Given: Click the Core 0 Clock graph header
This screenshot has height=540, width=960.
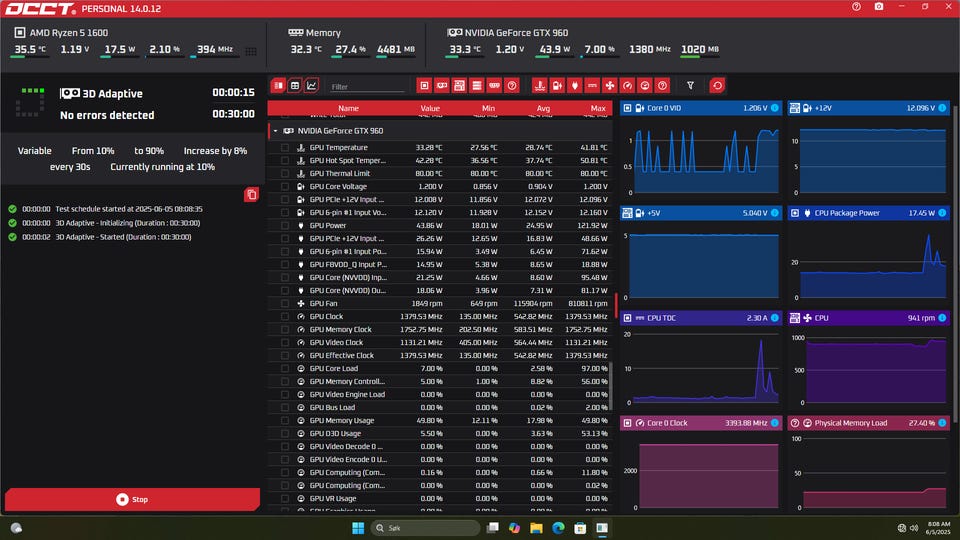Looking at the screenshot, I should click(701, 423).
